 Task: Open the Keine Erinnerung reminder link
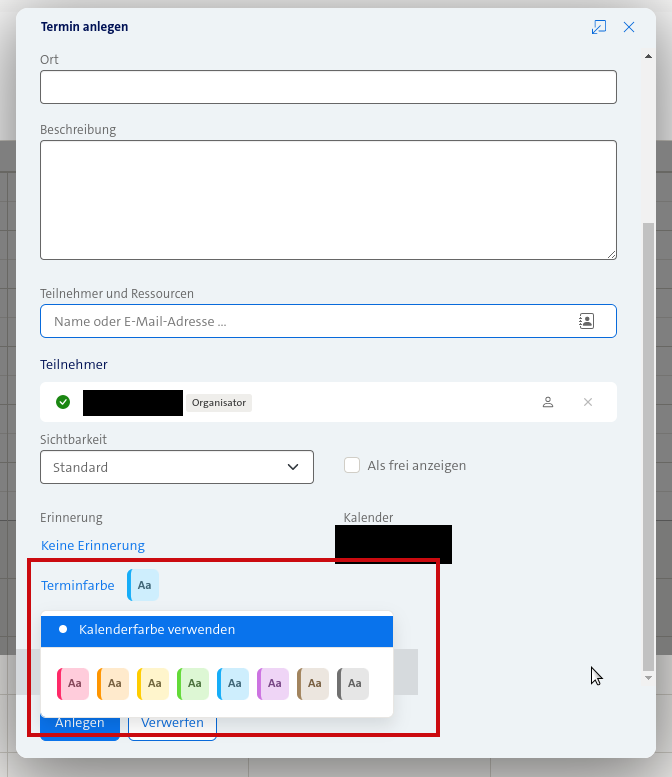coord(93,545)
